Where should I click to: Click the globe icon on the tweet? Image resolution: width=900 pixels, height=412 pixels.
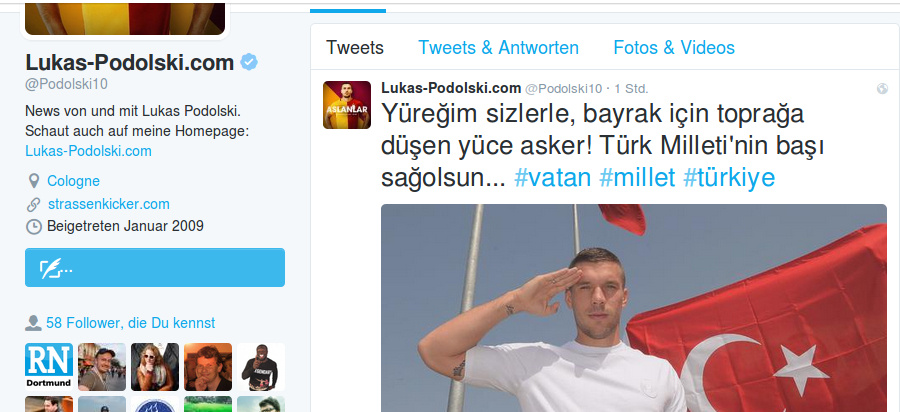click(x=882, y=88)
